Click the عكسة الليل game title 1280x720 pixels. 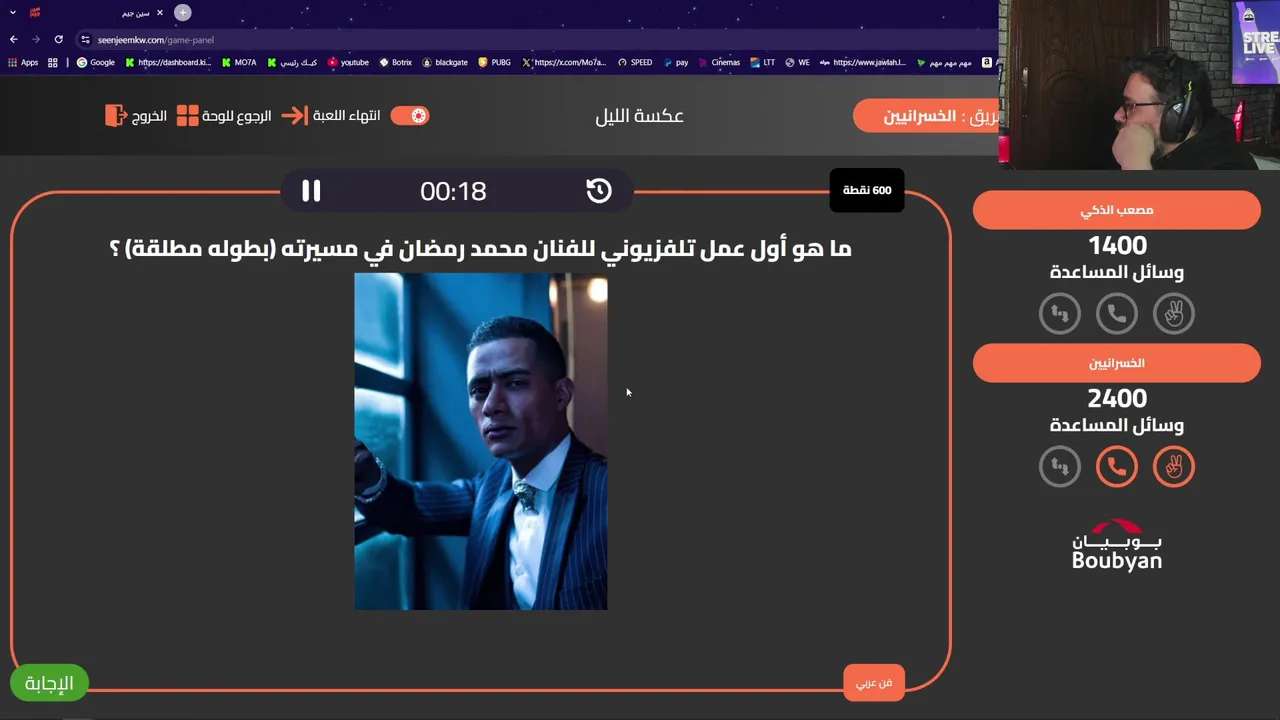coord(640,116)
